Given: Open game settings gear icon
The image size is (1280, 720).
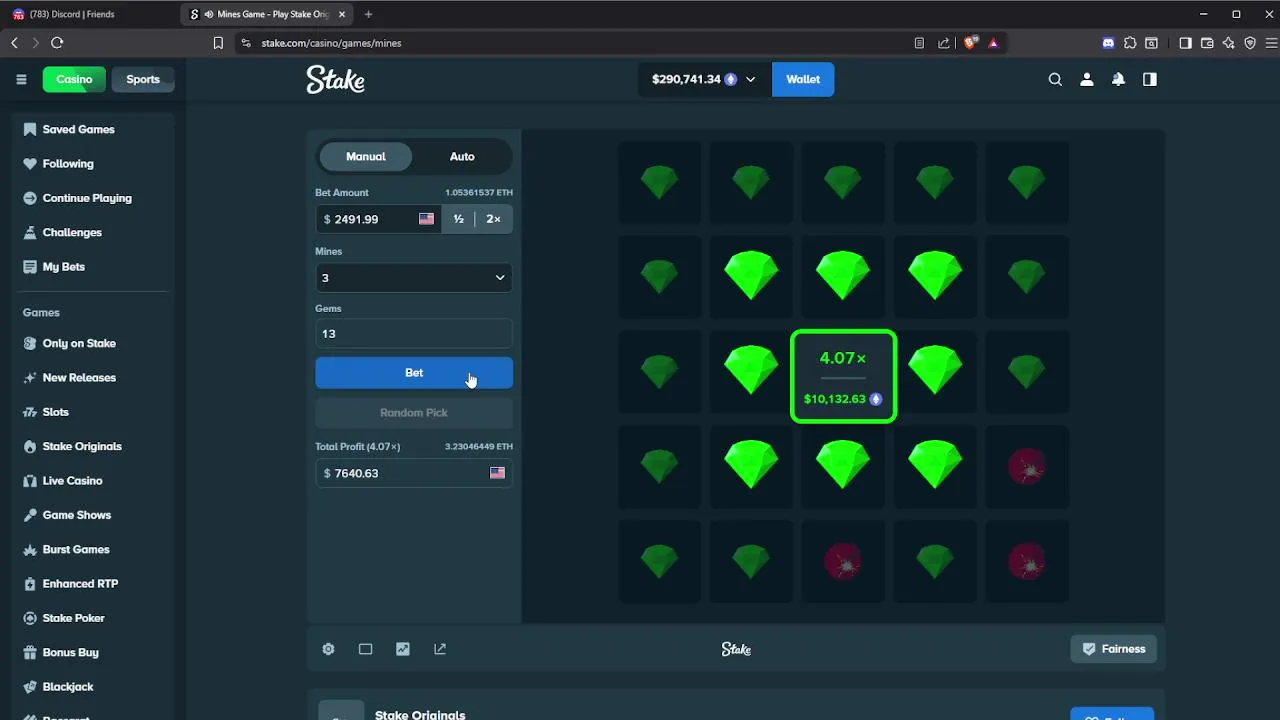Looking at the screenshot, I should pyautogui.click(x=328, y=649).
